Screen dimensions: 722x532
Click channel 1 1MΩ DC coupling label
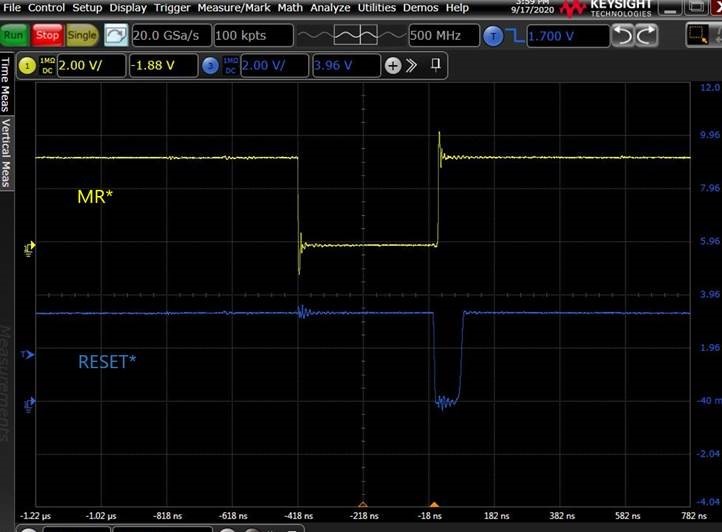tap(47, 66)
